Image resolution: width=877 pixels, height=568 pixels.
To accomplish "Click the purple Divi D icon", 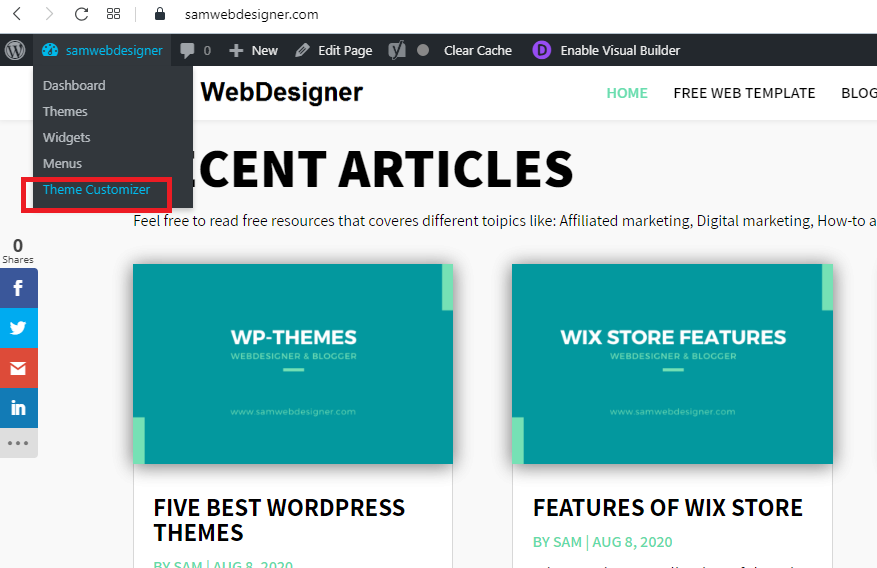I will coord(541,50).
